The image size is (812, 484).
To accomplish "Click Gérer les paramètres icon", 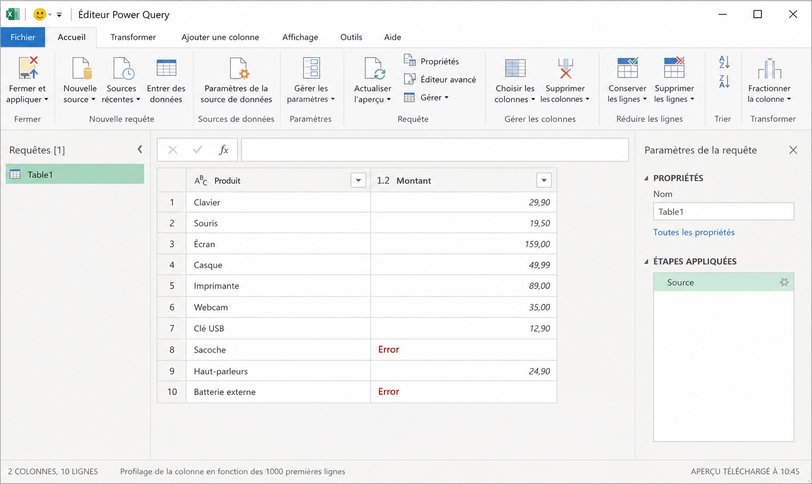I will [x=311, y=68].
